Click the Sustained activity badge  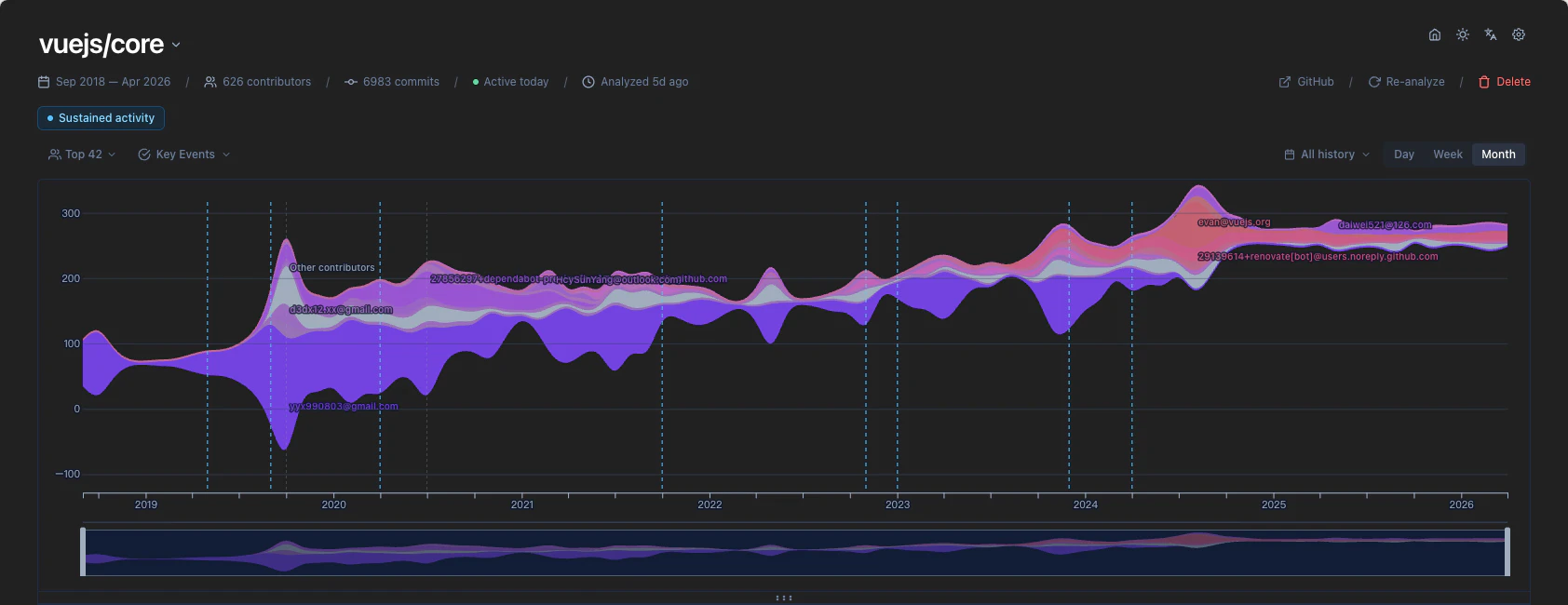[x=101, y=118]
